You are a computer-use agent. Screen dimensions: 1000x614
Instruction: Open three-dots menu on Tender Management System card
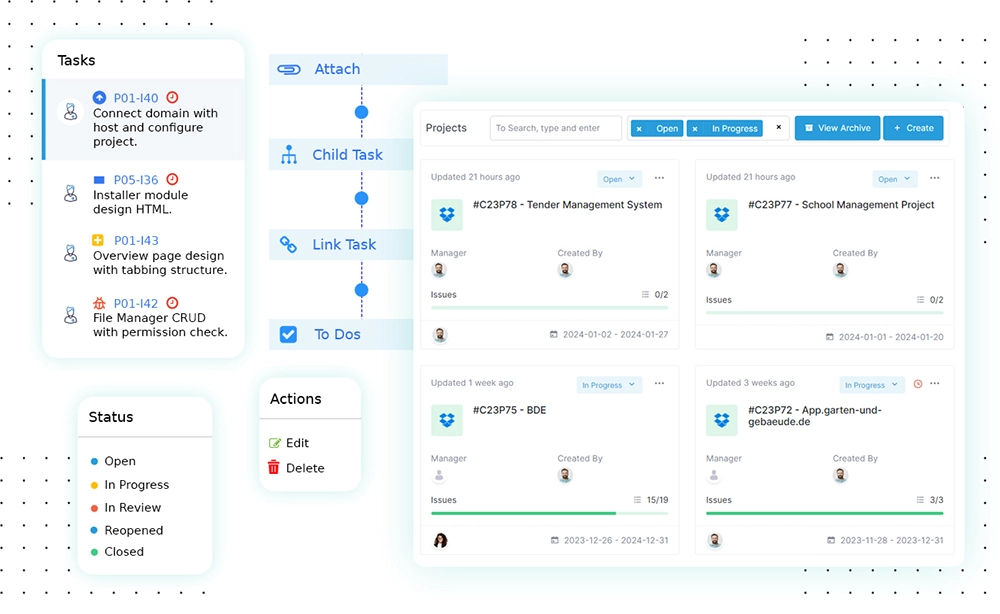click(x=659, y=178)
